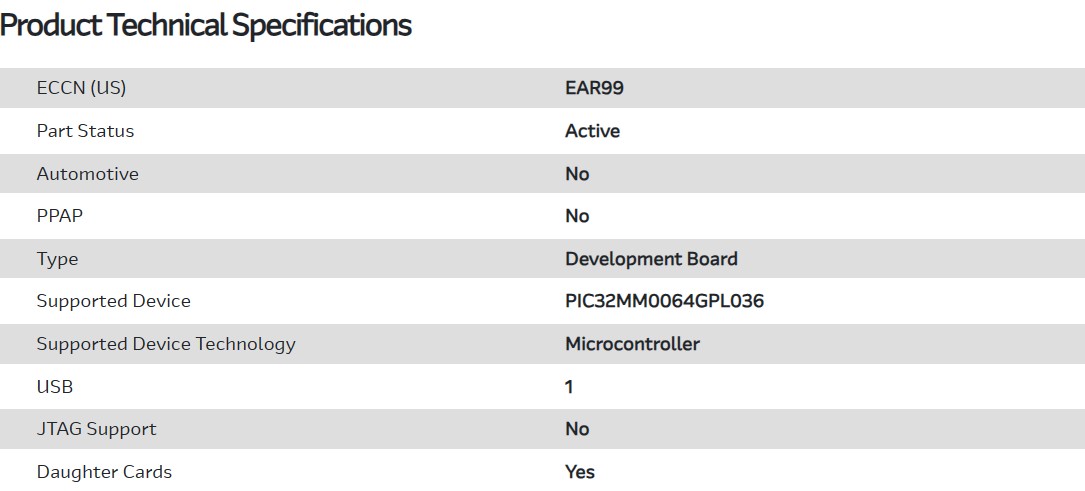Click the PPAP label

click(59, 216)
